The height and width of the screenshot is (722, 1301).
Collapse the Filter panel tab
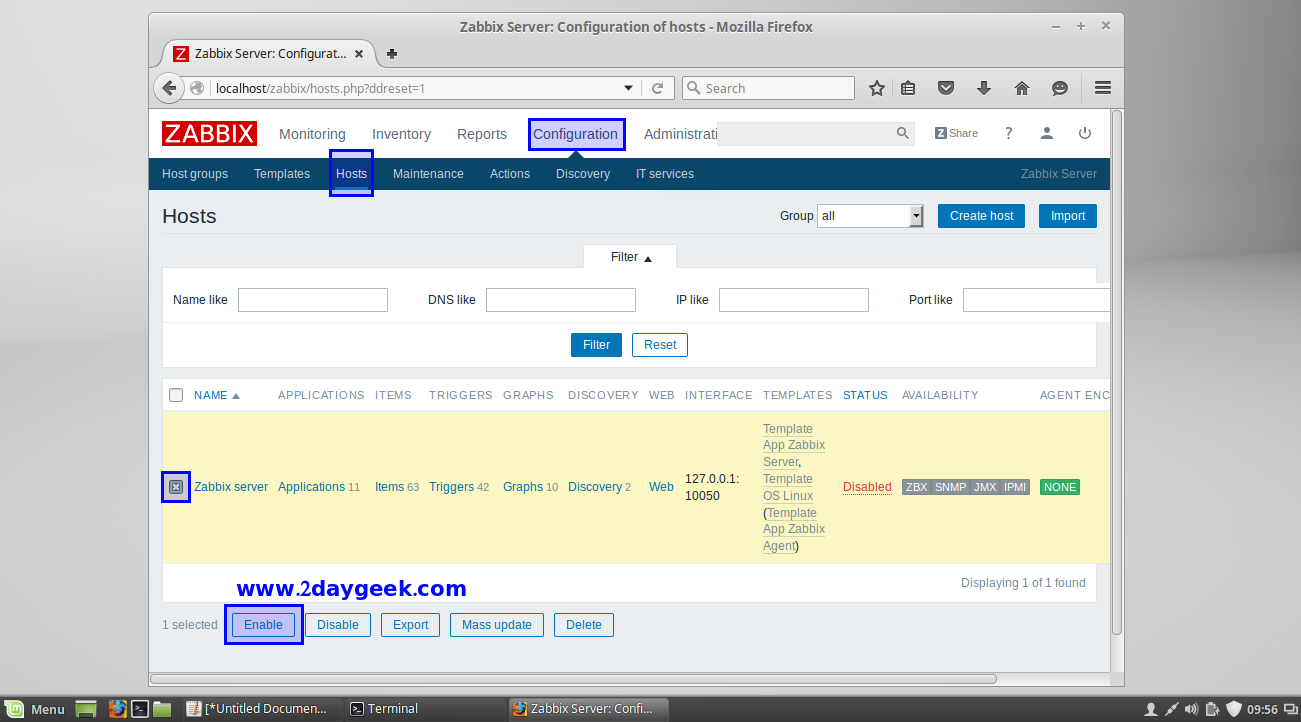[630, 257]
